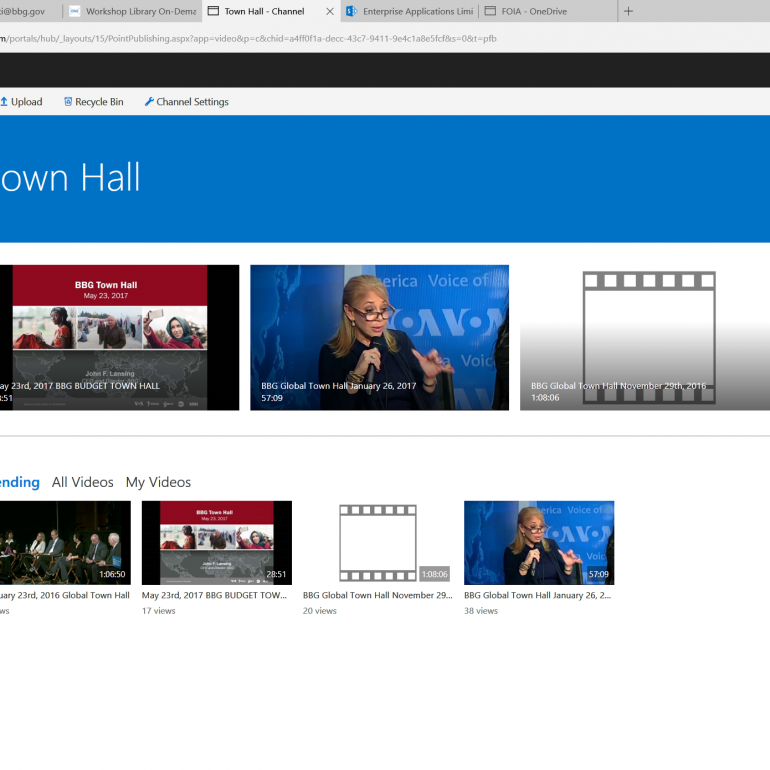Open the 28:51 BBG Budget Town Hall thumbnail
The image size is (770, 770).
(217, 543)
